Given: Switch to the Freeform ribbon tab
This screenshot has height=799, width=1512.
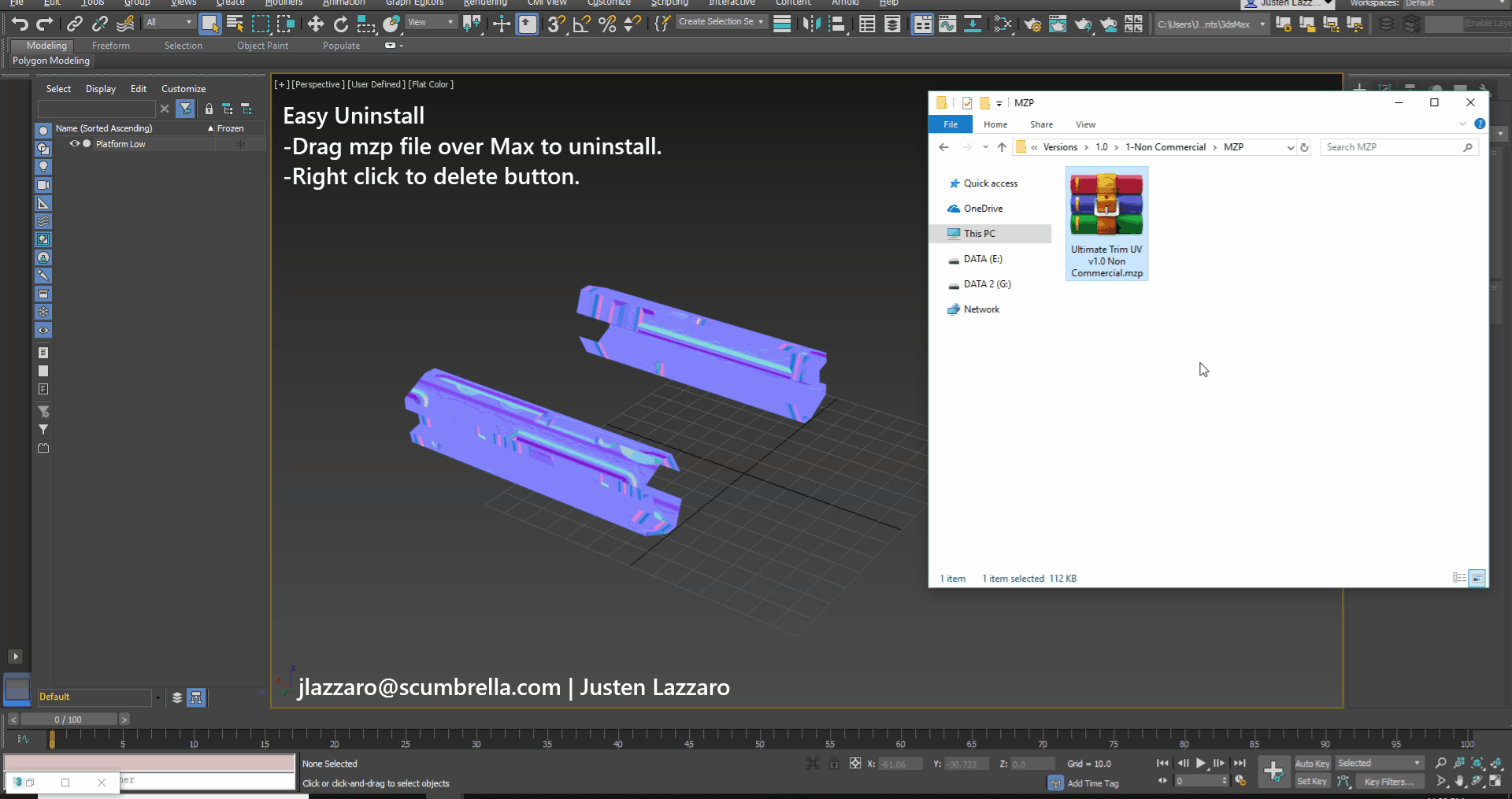Looking at the screenshot, I should pos(111,46).
